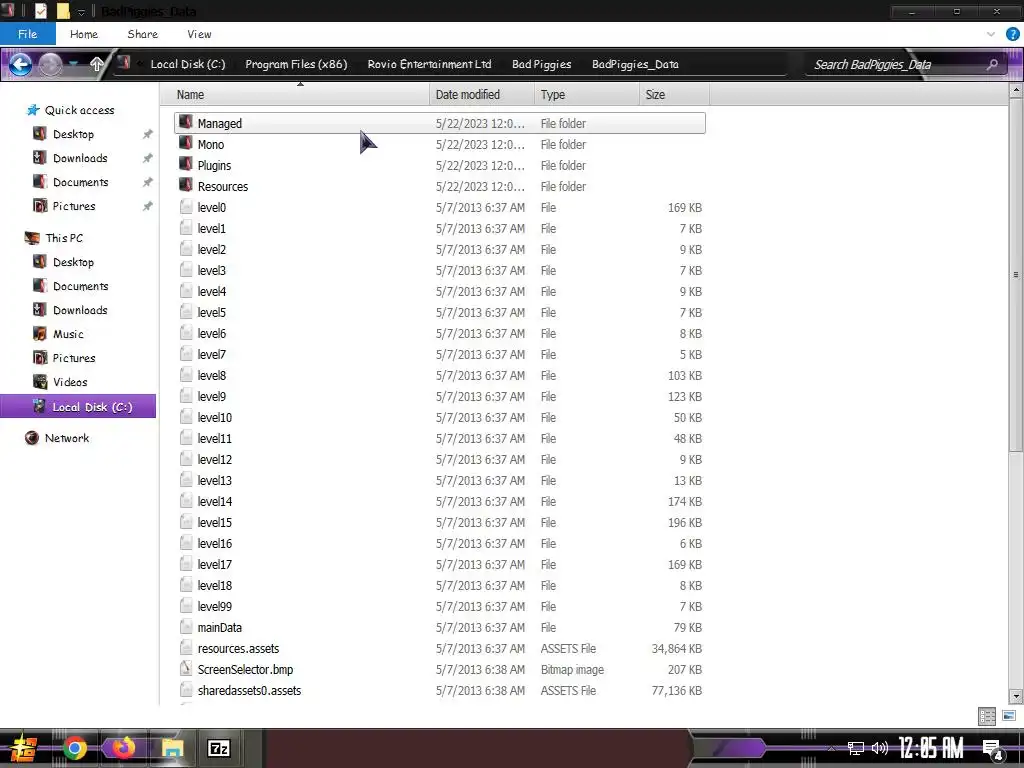The width and height of the screenshot is (1024, 768).
Task: Select the mainData file
Action: tap(440, 627)
